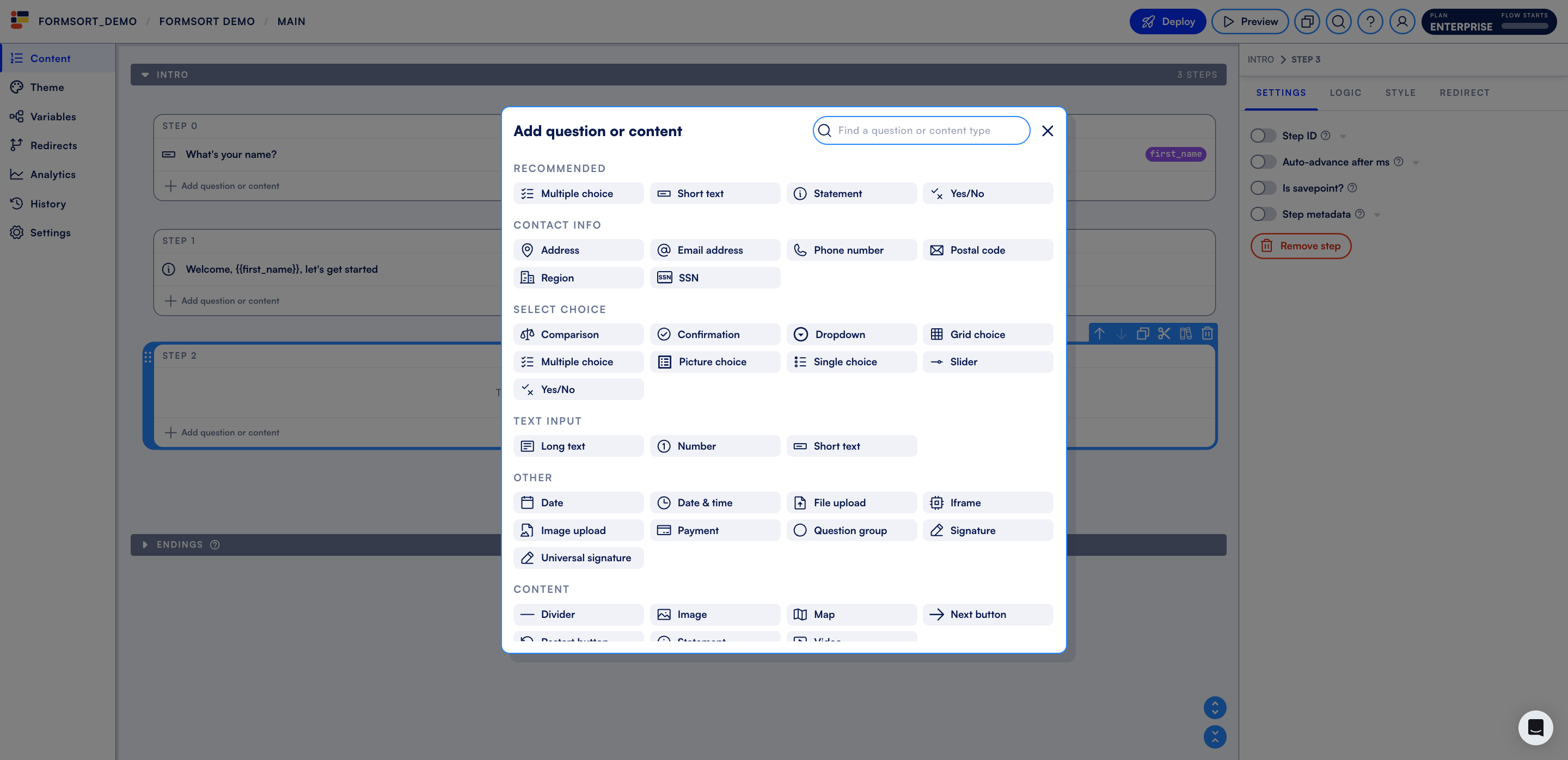
Task: Toggle the Step ID switch
Action: pyautogui.click(x=1263, y=136)
